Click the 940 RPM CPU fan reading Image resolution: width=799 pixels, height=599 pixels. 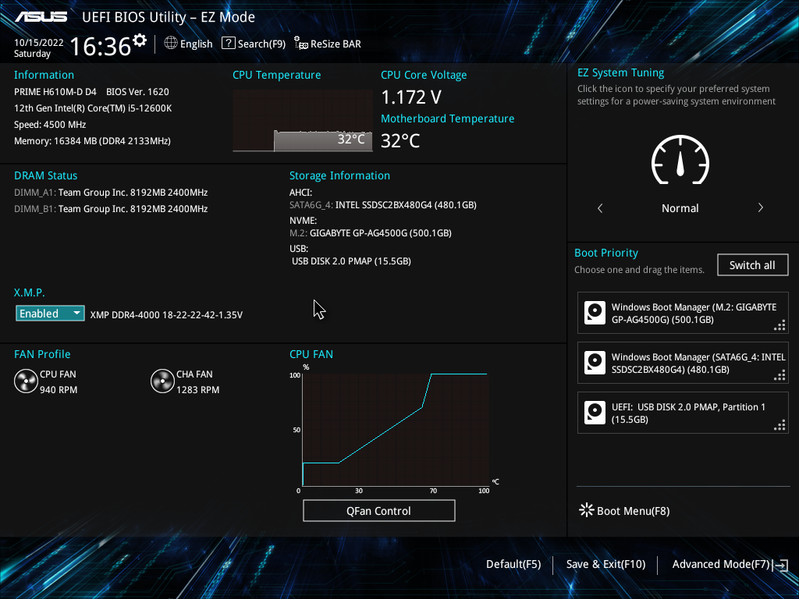pos(59,390)
